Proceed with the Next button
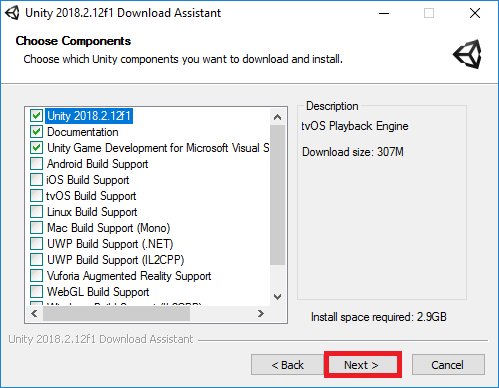Viewport: 499px width, 388px height. (361, 365)
